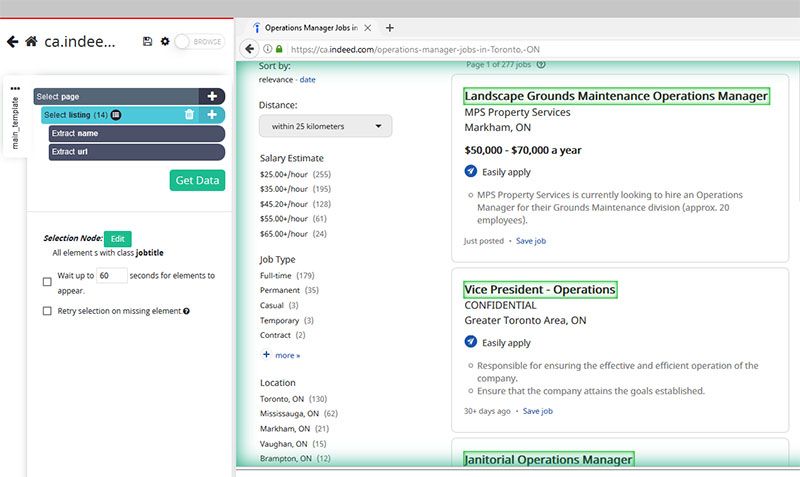Enable Wait up to seconds checkbox

pyautogui.click(x=47, y=282)
